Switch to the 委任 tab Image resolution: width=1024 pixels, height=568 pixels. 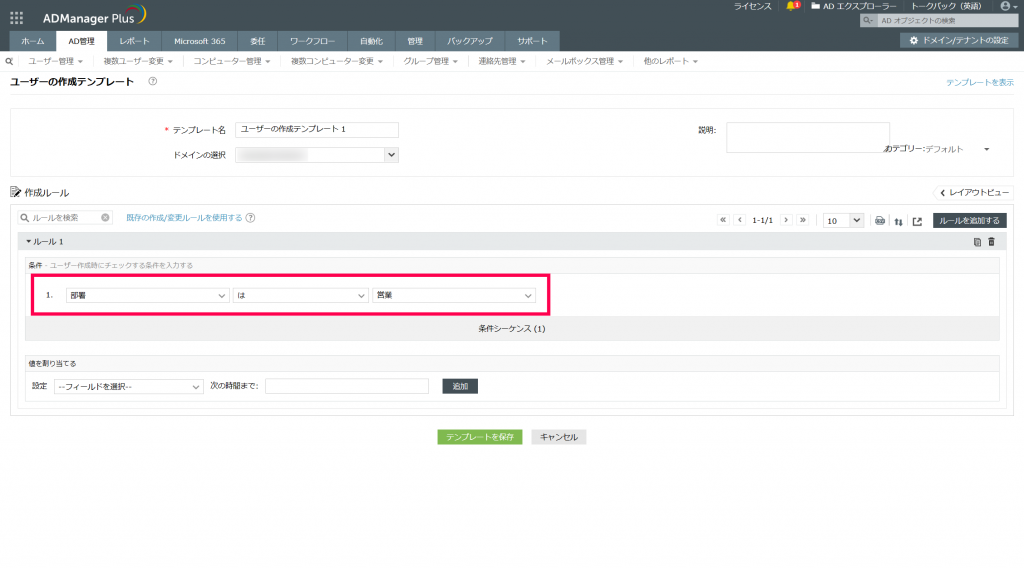click(258, 41)
